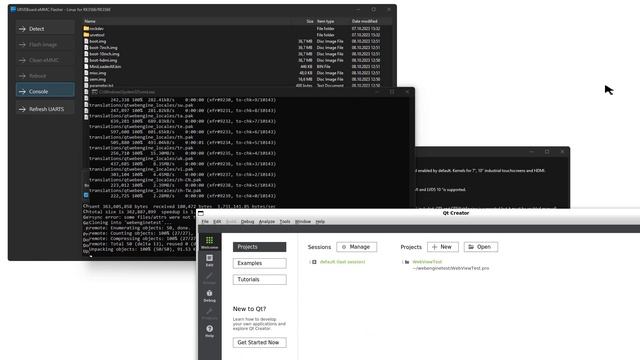Viewport: 640px width, 360px height.
Task: Select the greyed Projects mode wrench icon
Action: coord(209,313)
